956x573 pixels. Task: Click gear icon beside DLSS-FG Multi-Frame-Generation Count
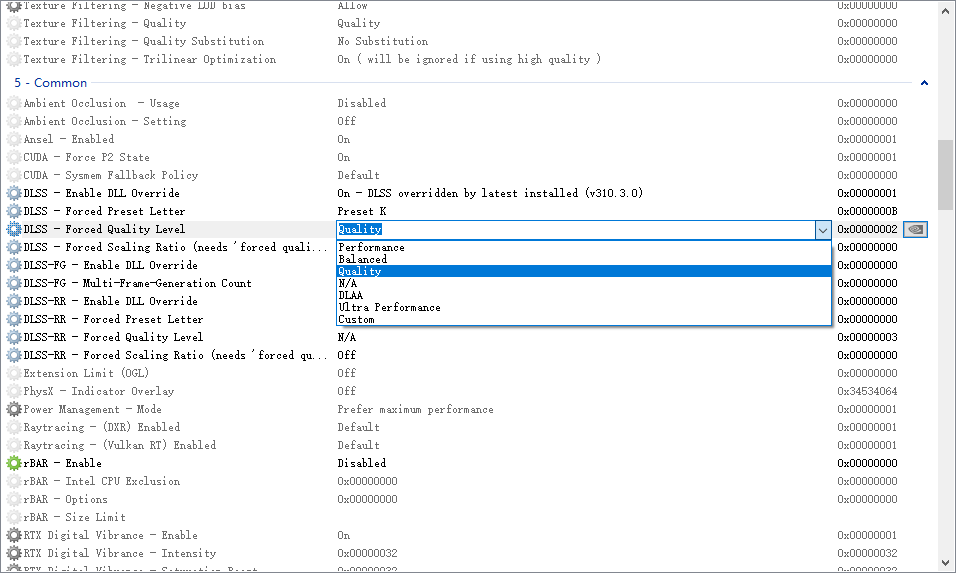14,283
